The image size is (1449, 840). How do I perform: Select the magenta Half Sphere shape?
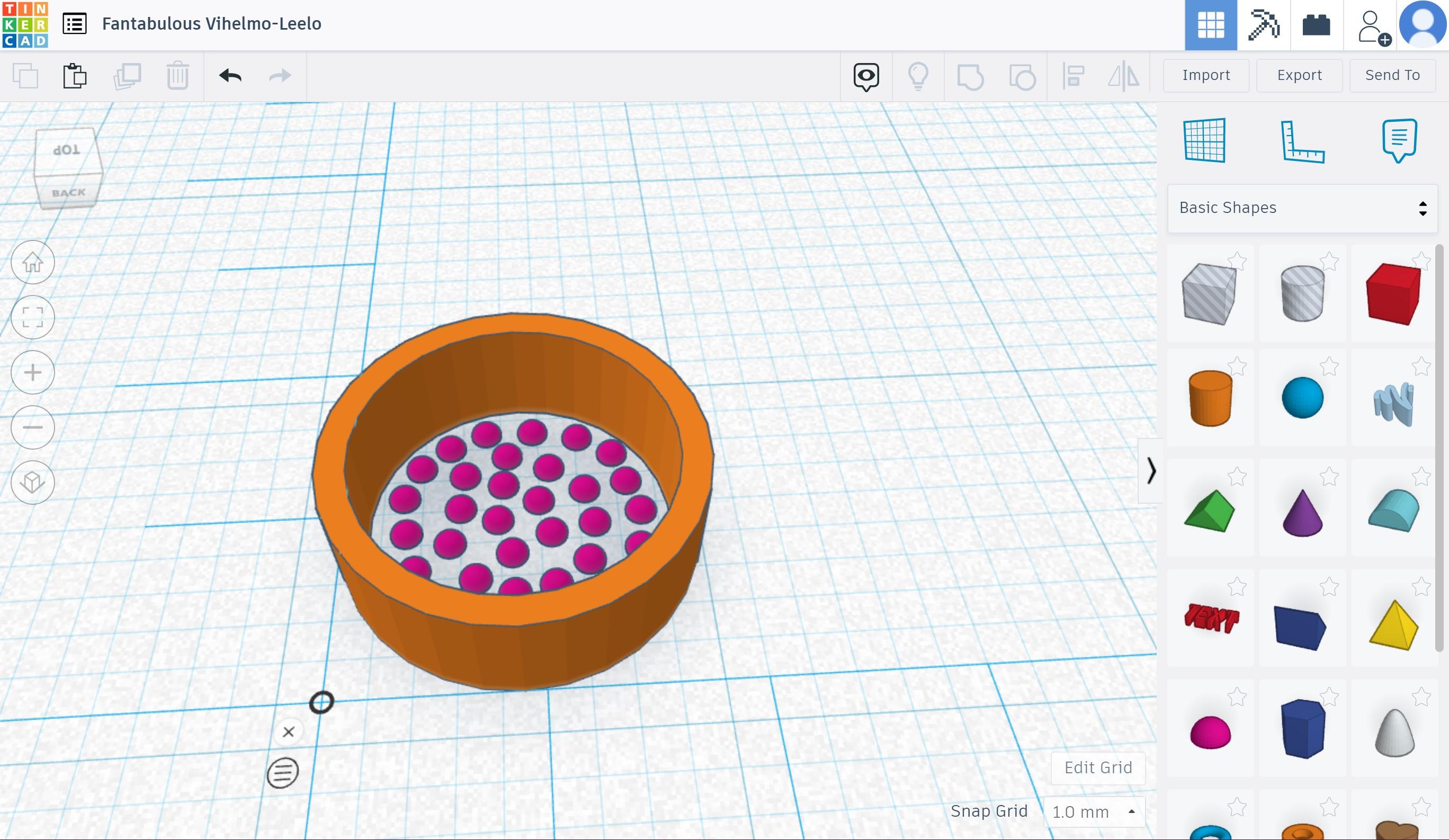click(x=1210, y=732)
